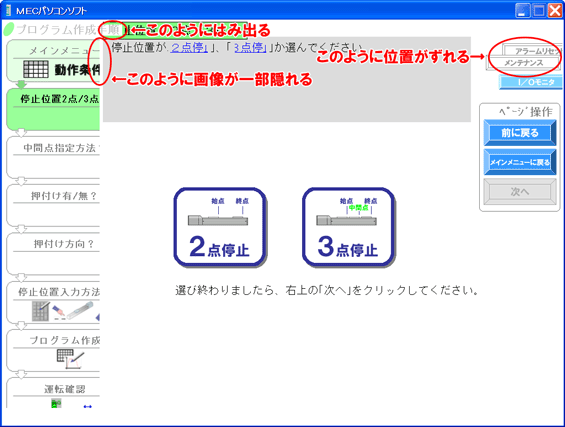Select the 押付け方向？ step
The height and width of the screenshot is (427, 565).
pyautogui.click(x=53, y=254)
